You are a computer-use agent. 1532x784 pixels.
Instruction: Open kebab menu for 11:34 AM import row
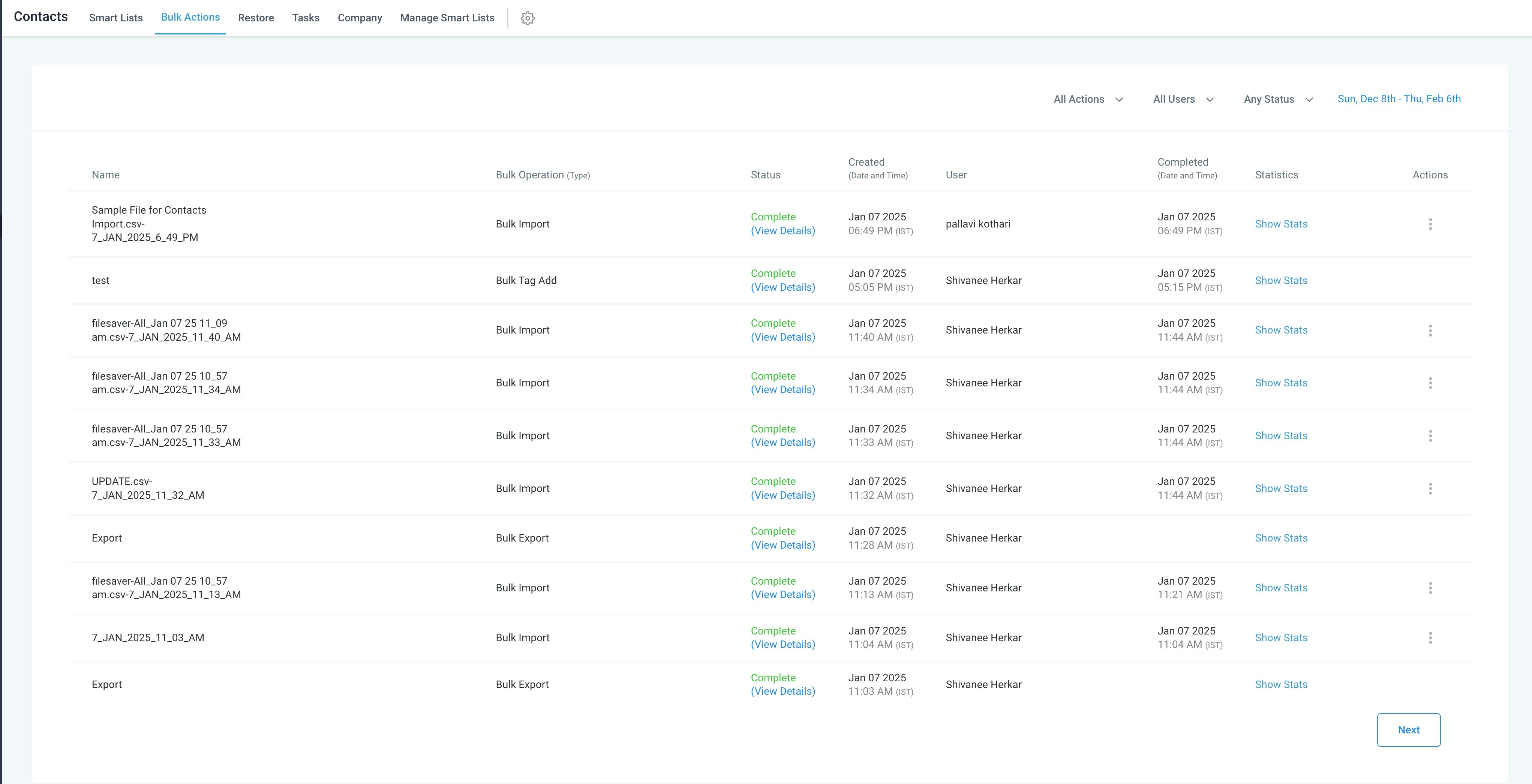tap(1430, 383)
